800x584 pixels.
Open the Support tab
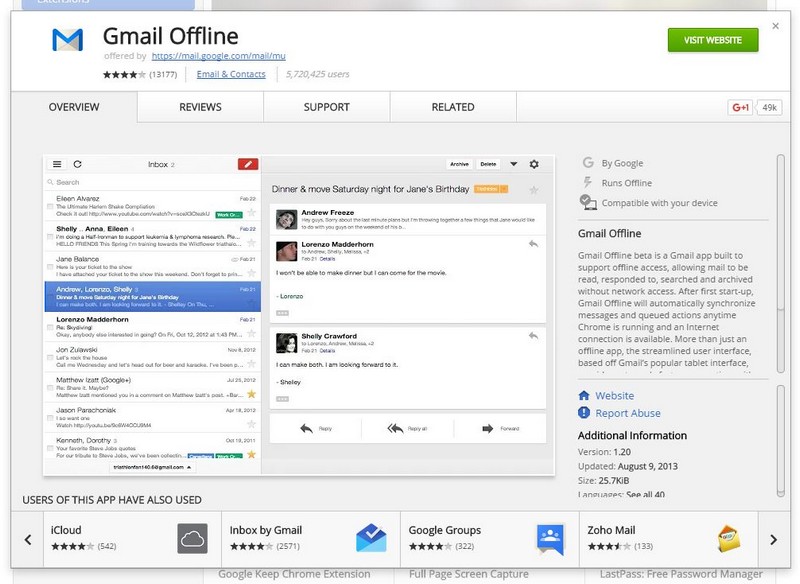click(x=327, y=107)
